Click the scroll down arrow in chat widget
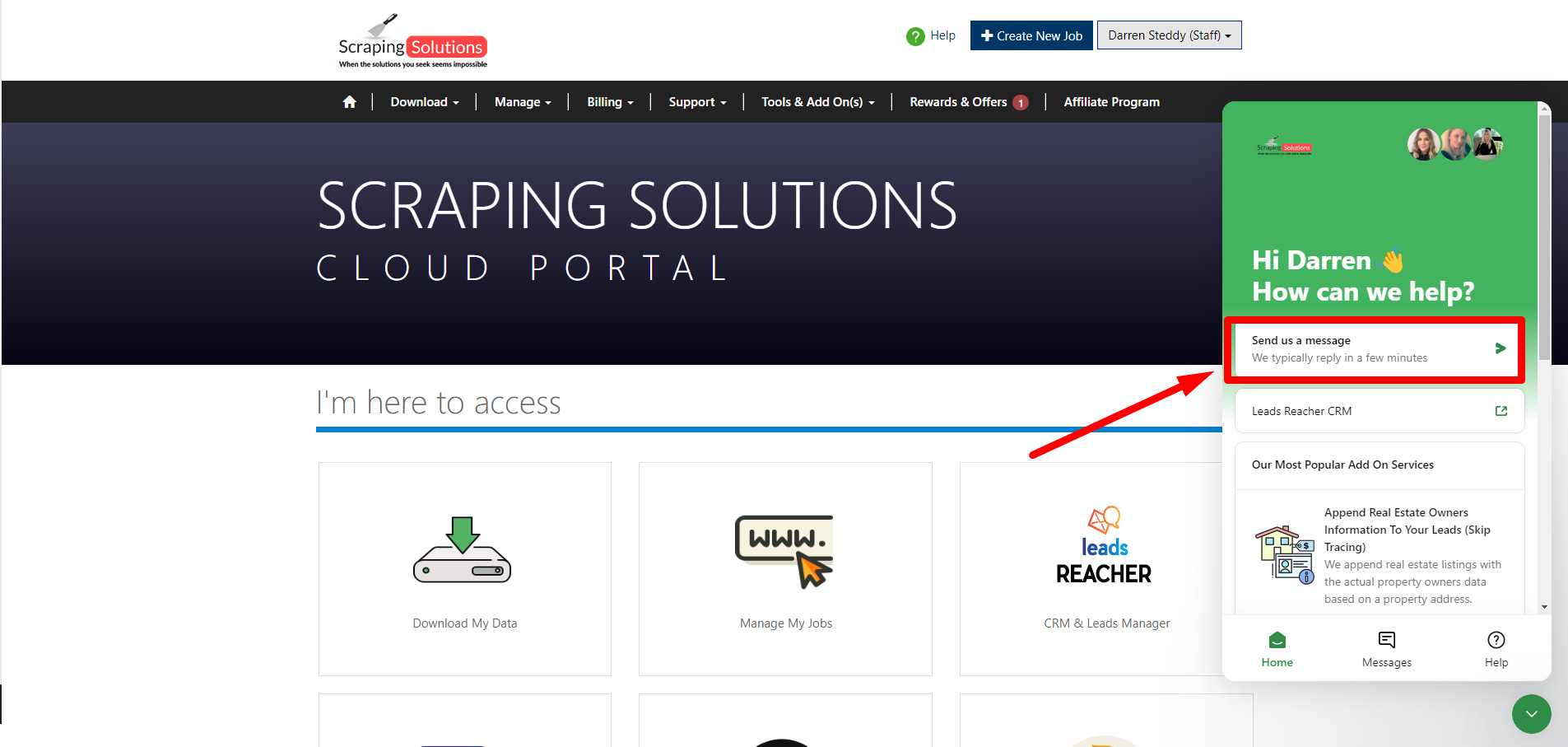The image size is (1568, 747). click(1544, 607)
